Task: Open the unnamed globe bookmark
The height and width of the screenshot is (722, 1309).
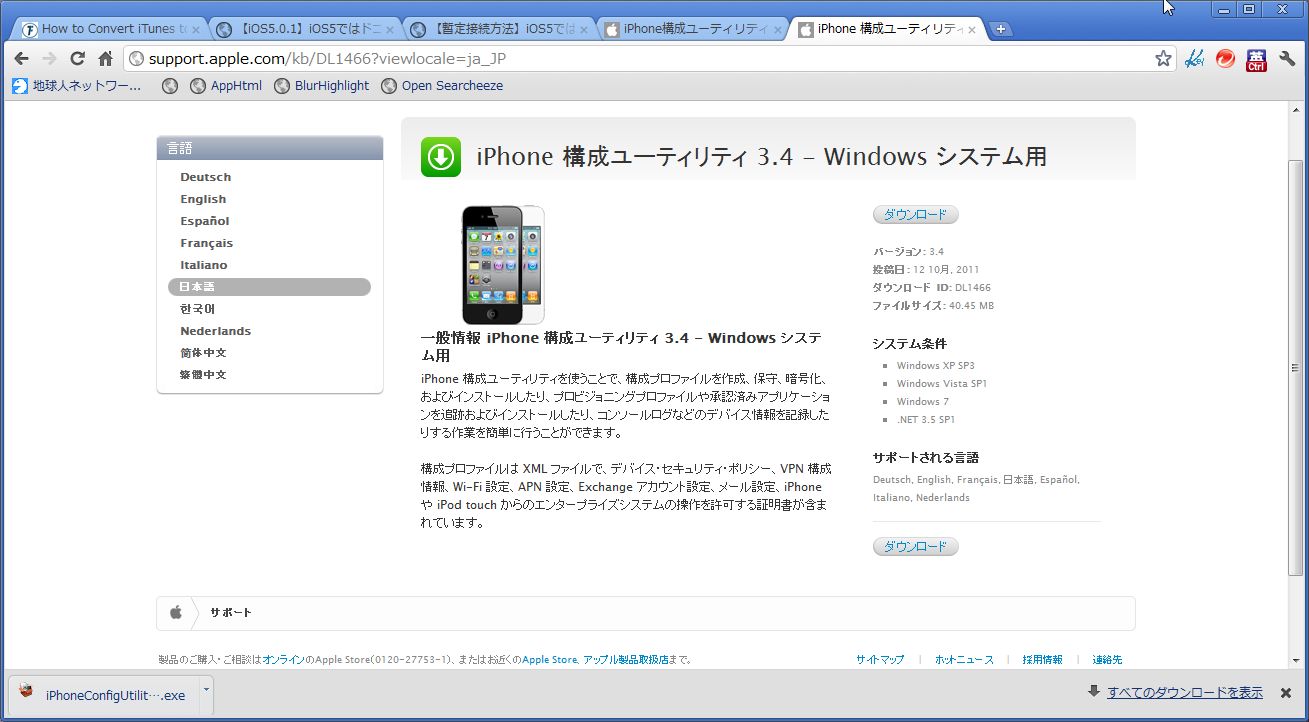Action: click(x=170, y=86)
